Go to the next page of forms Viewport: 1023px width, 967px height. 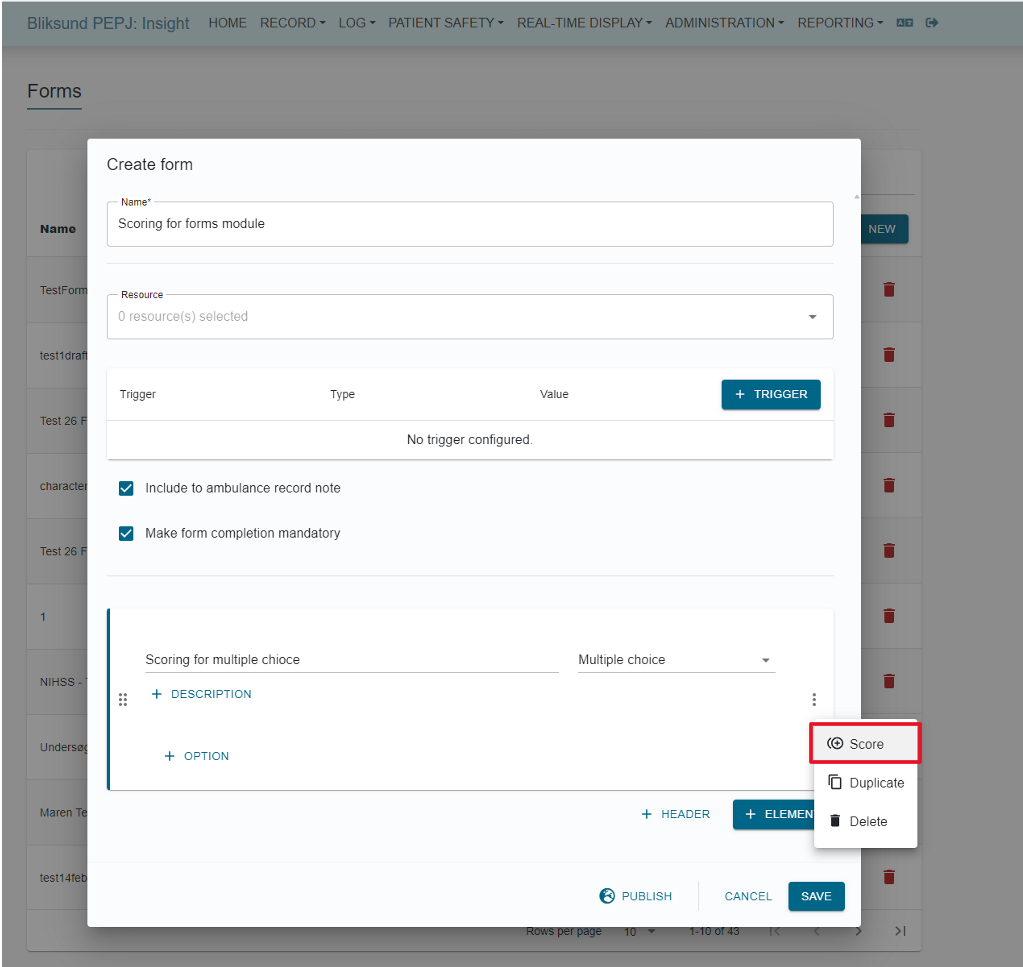click(859, 931)
